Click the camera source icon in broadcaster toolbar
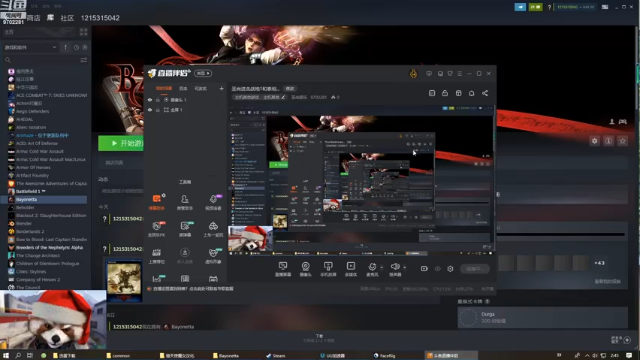Screen dimensions: 640x360 pos(305,267)
